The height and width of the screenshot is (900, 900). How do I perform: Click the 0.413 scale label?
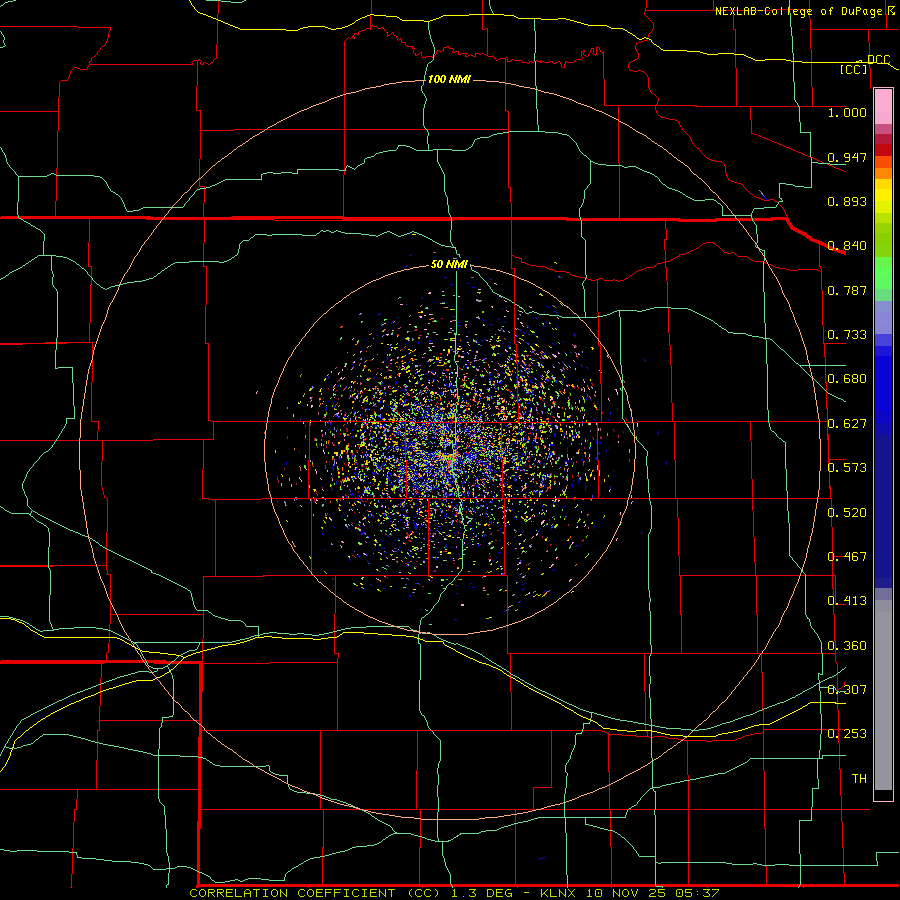[x=847, y=601]
